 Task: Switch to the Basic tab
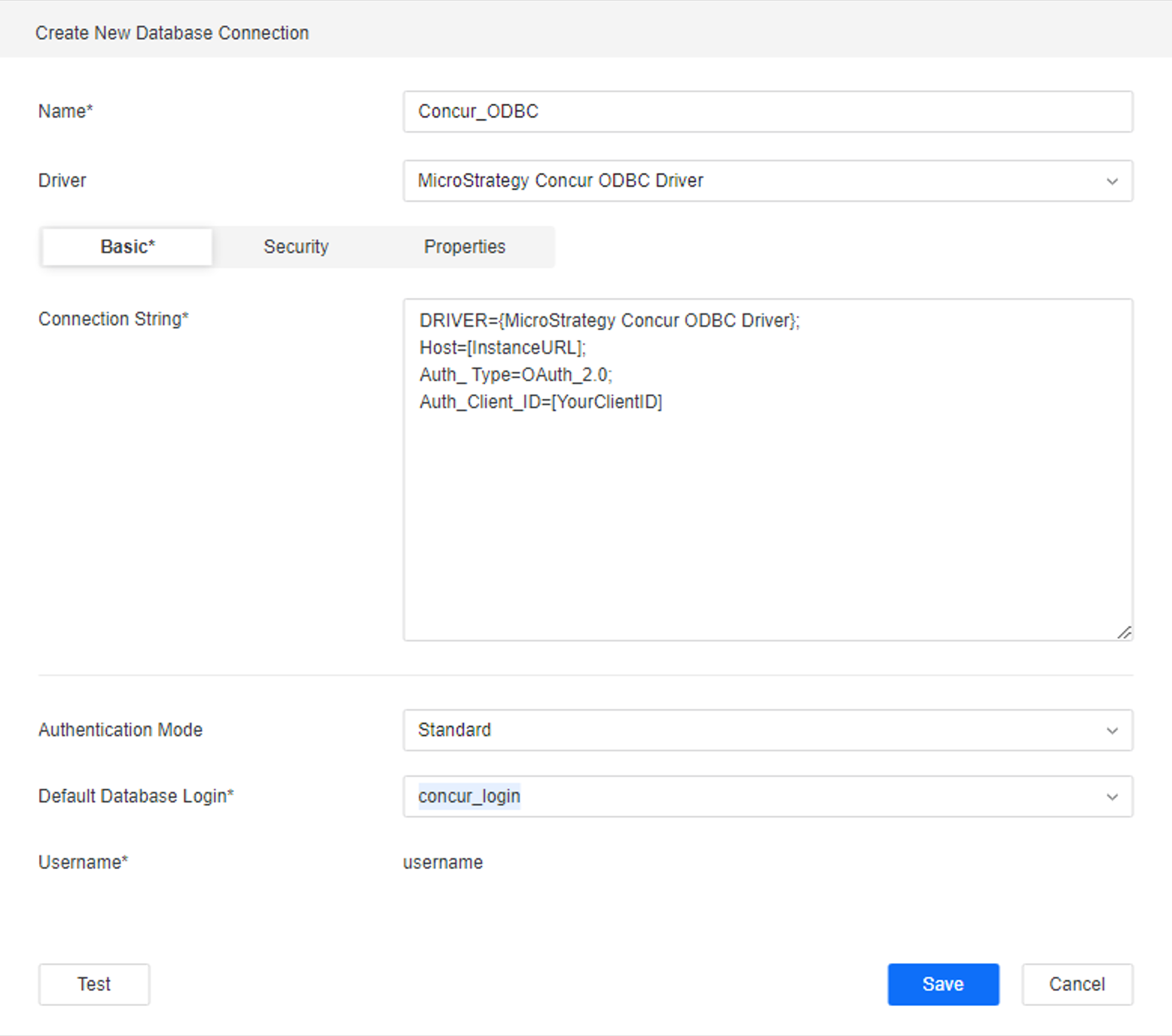pos(127,247)
